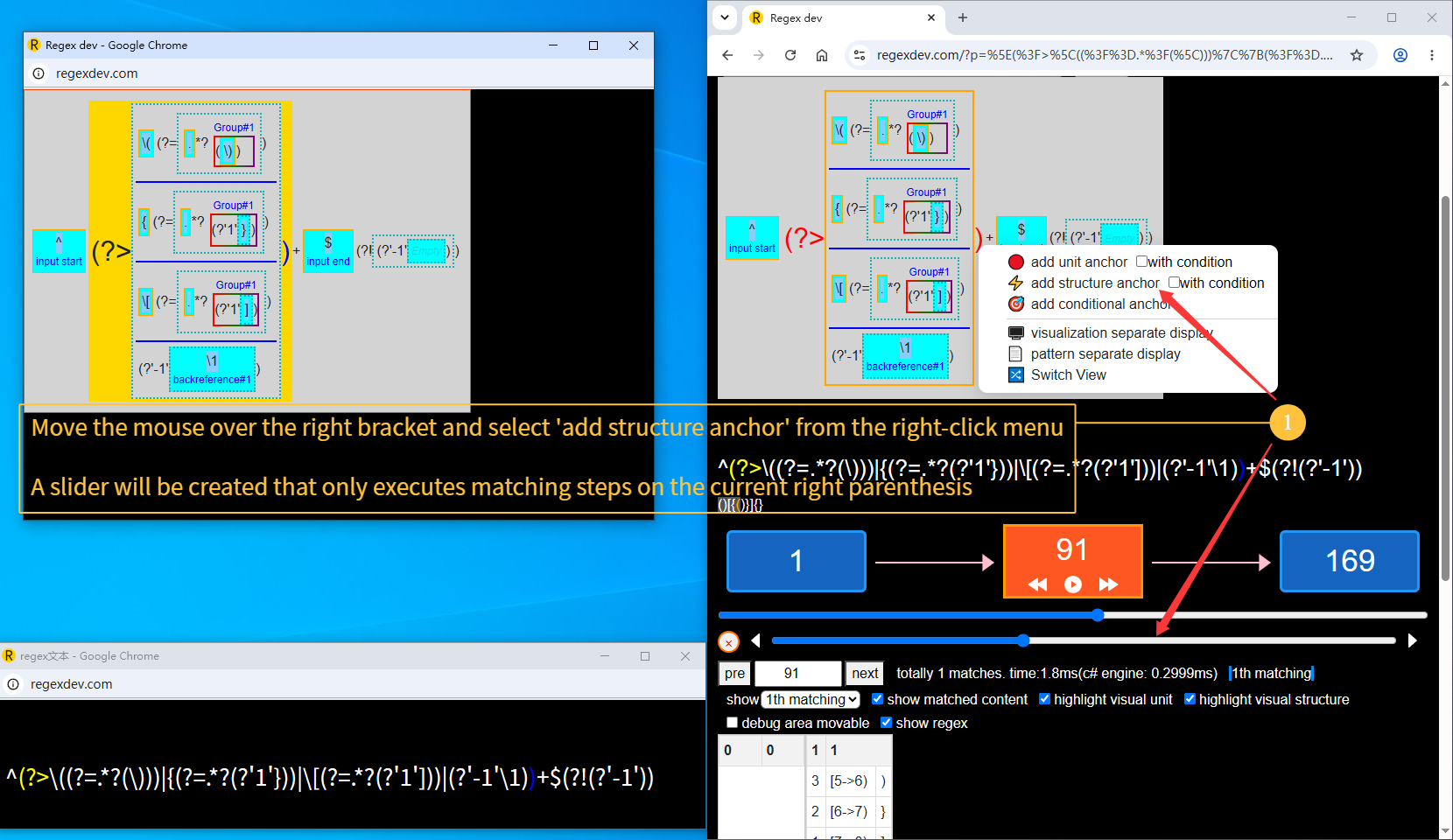Click the page vertical scrollbar
The height and width of the screenshot is (840, 1453).
point(1445,388)
